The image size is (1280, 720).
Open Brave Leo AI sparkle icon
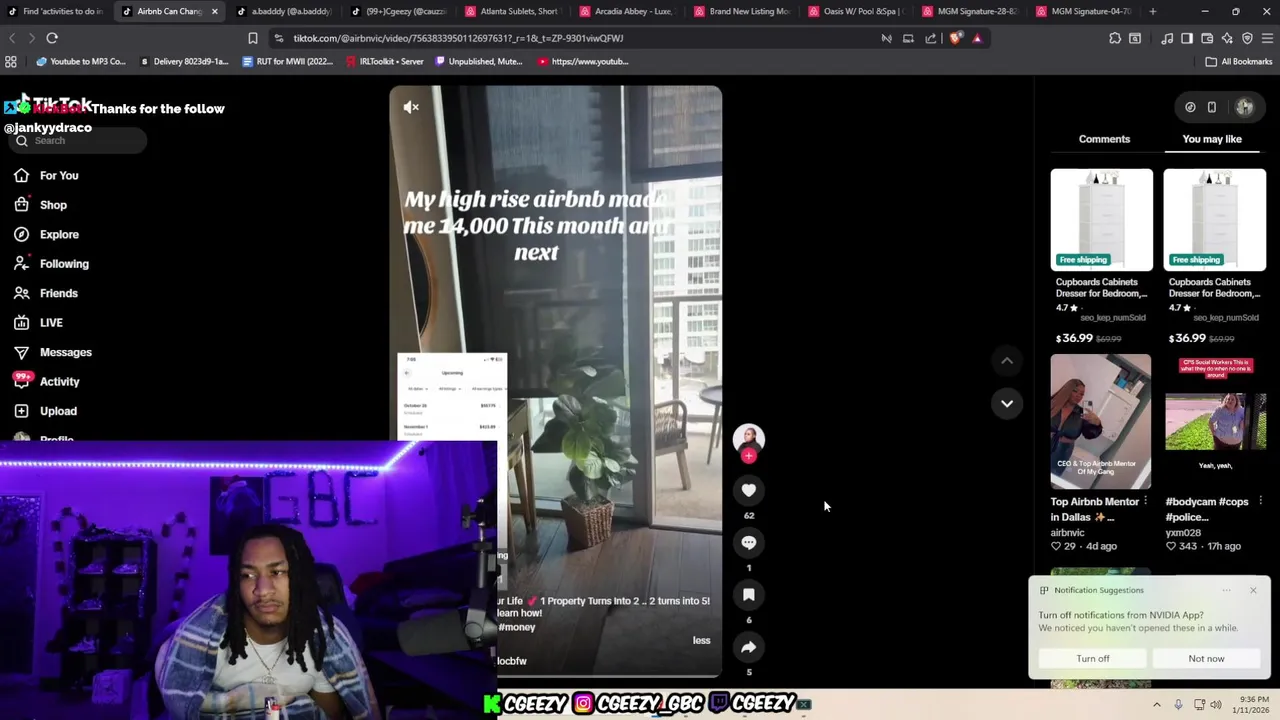(x=1227, y=38)
